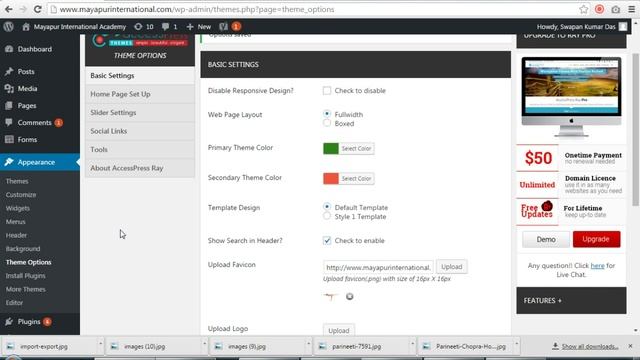Click the green Primary Theme Color swatch
Viewport: 640px width, 360px height.
[x=331, y=149]
